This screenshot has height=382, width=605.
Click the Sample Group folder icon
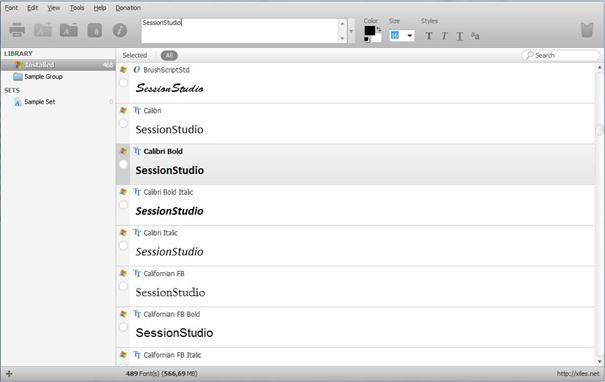(x=18, y=76)
